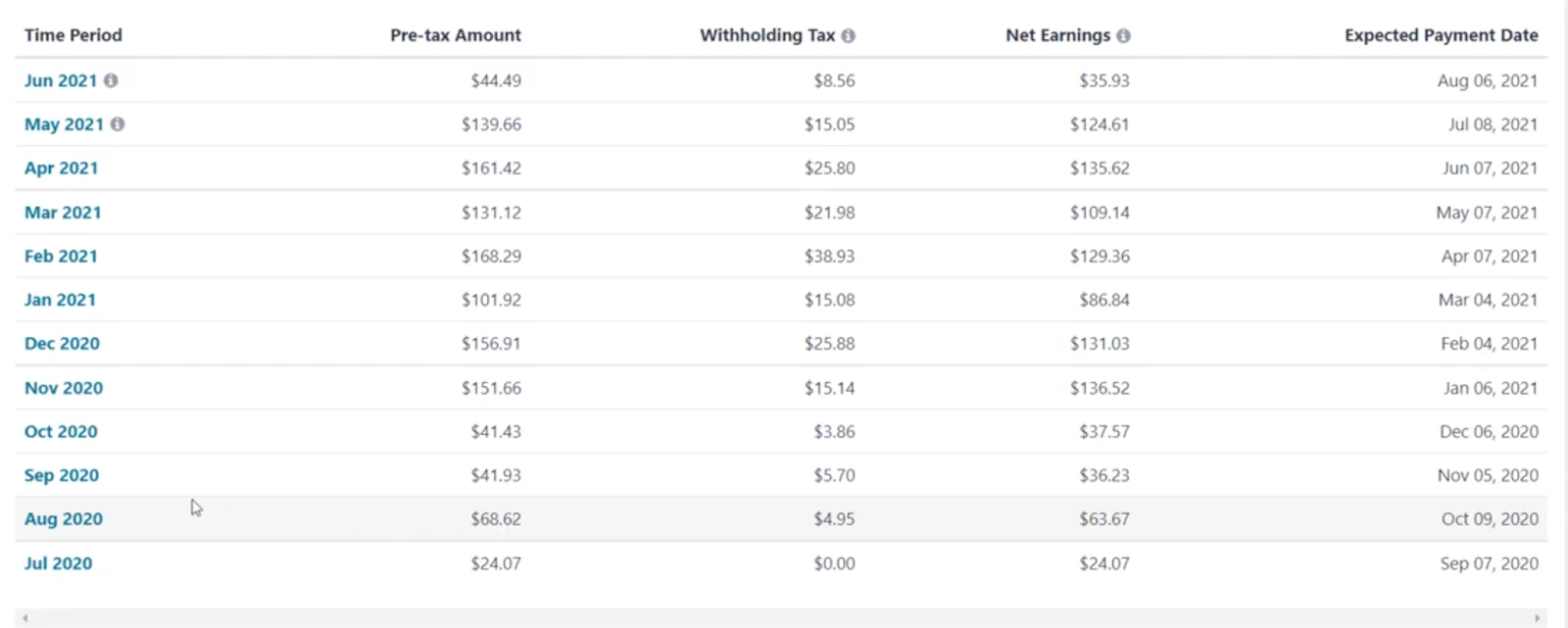The height and width of the screenshot is (628, 1568).
Task: Click info icon next to Withholding Tax
Action: [x=848, y=35]
